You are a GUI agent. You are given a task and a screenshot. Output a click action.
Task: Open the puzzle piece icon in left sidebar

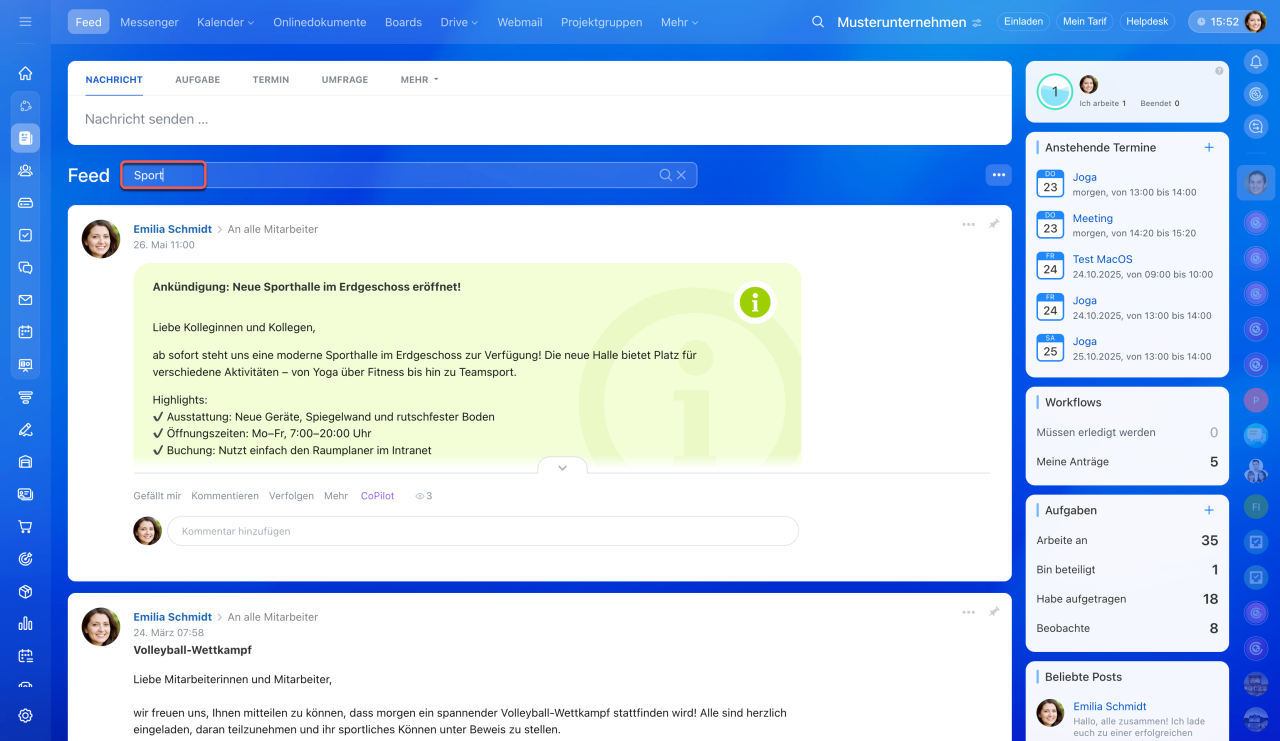(x=25, y=105)
